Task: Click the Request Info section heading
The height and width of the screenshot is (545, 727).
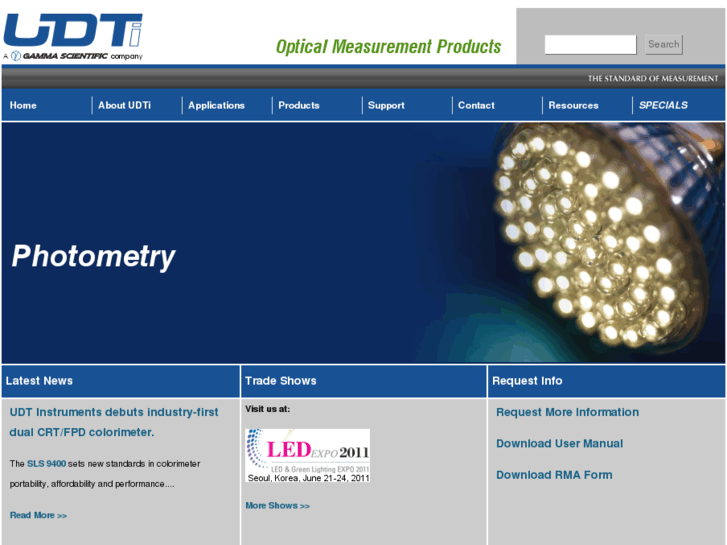Action: pos(527,381)
